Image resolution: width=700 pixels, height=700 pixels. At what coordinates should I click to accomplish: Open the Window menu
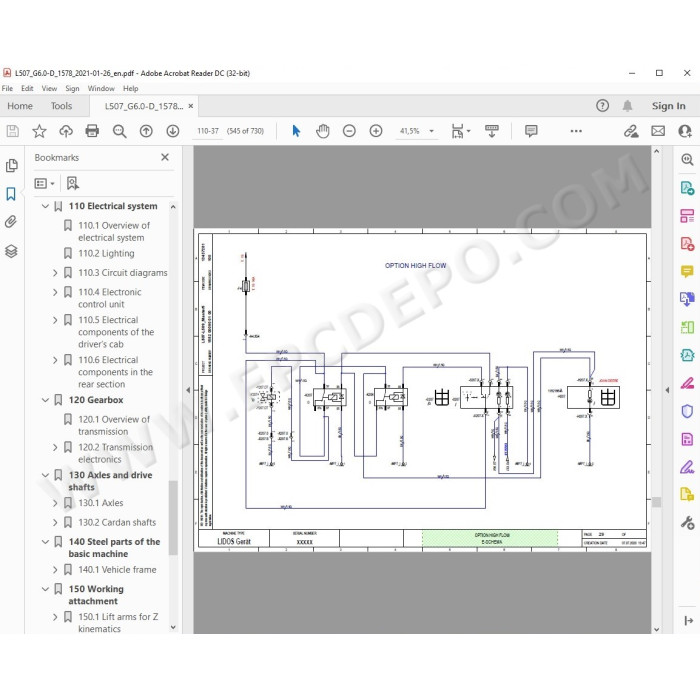(101, 88)
